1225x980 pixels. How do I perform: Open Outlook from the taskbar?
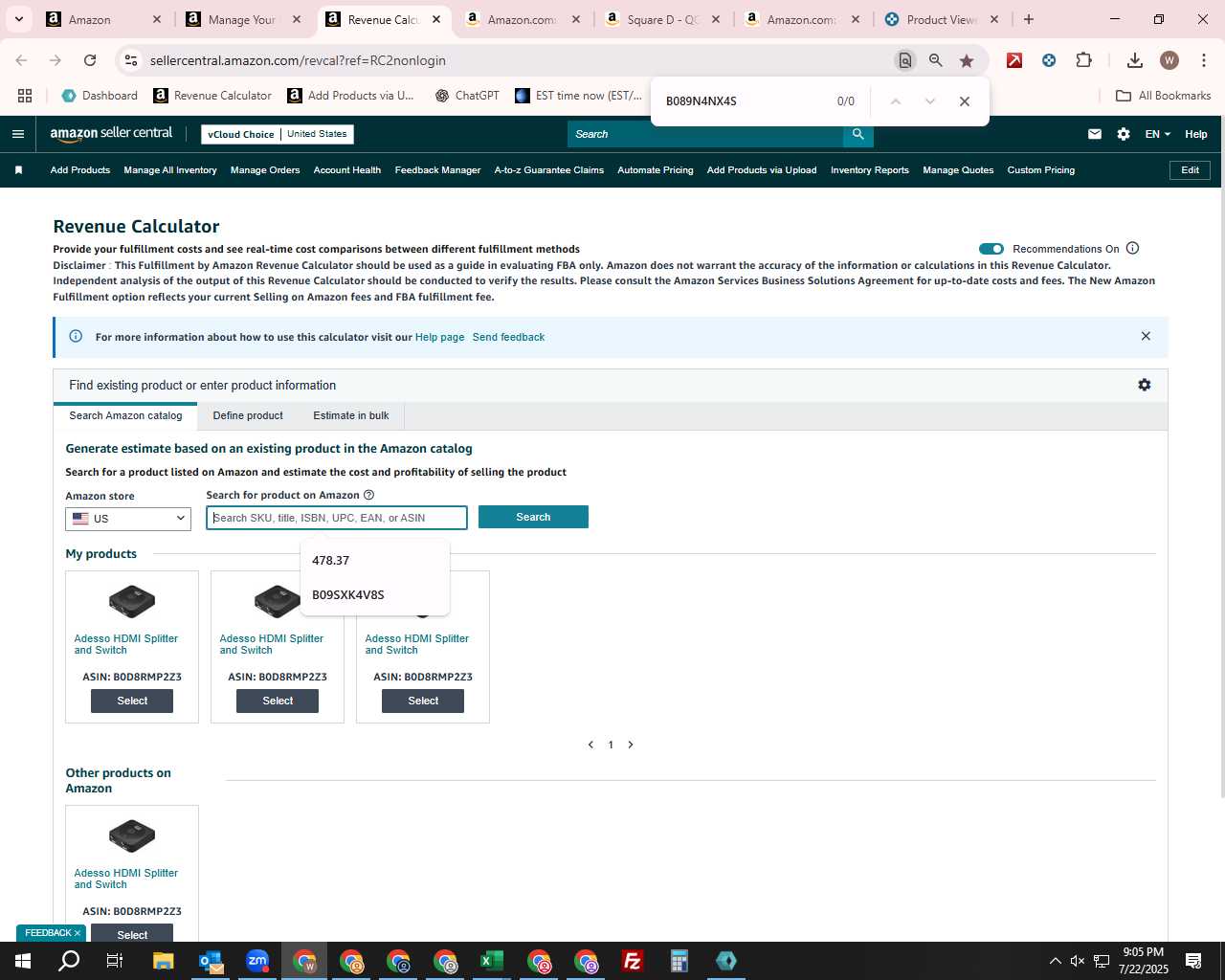(211, 961)
